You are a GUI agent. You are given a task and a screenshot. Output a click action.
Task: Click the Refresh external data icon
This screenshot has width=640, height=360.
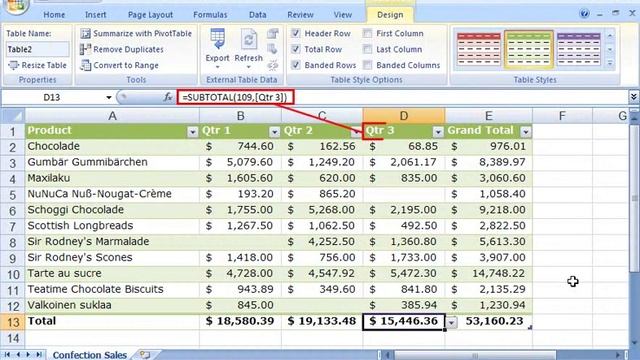coord(249,40)
